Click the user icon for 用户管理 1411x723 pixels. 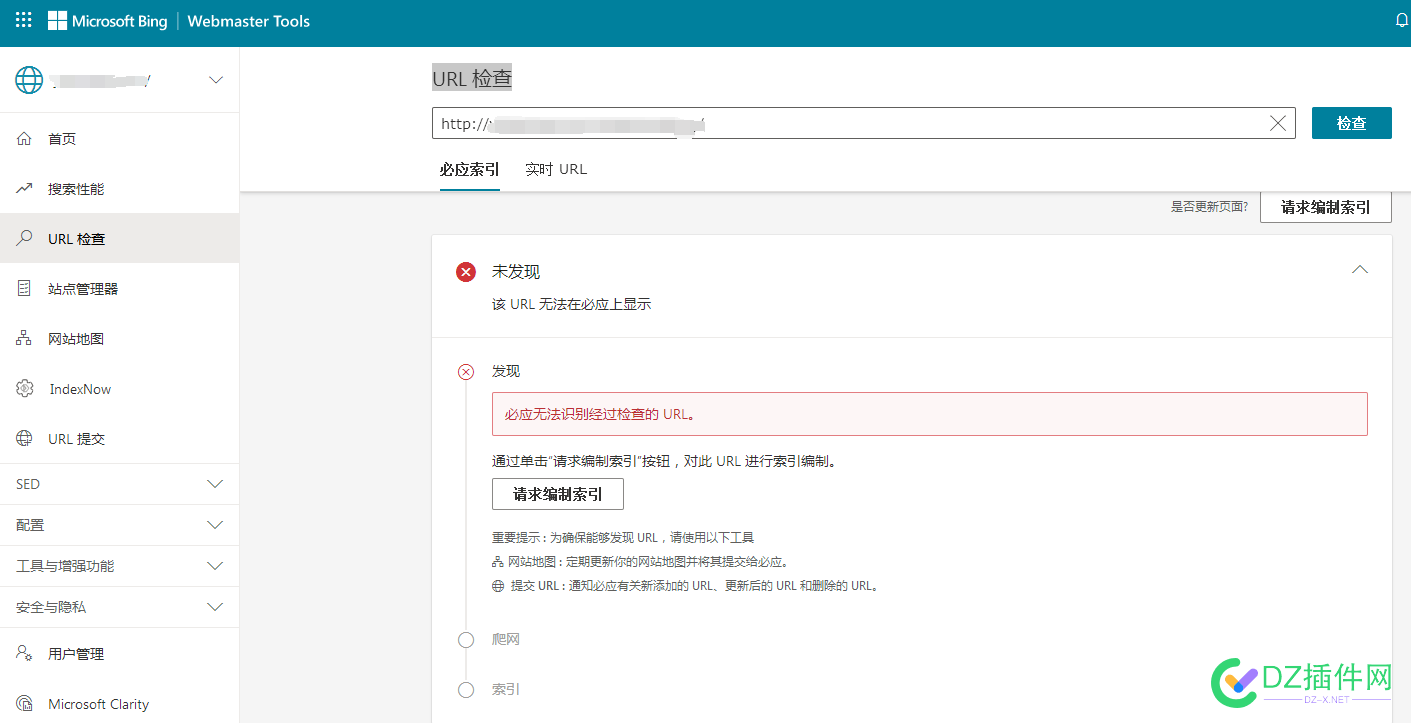[25, 653]
